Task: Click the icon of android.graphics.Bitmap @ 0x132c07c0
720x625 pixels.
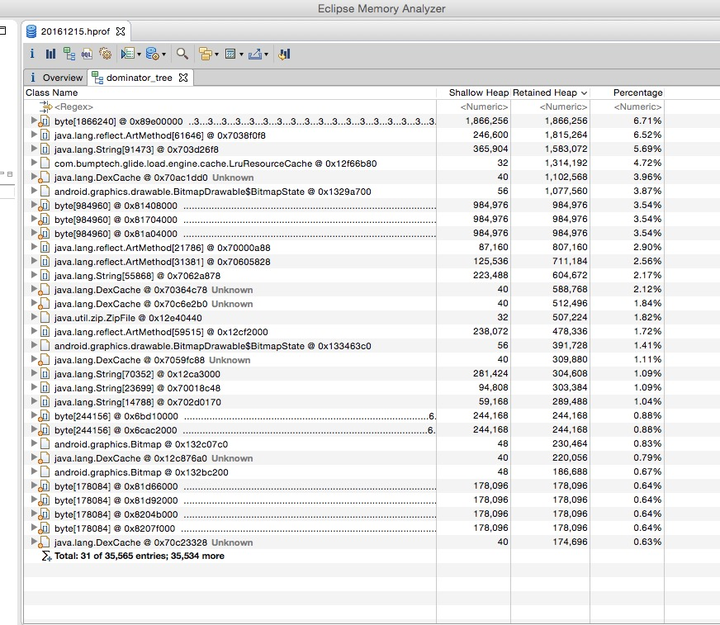Action: click(x=45, y=444)
